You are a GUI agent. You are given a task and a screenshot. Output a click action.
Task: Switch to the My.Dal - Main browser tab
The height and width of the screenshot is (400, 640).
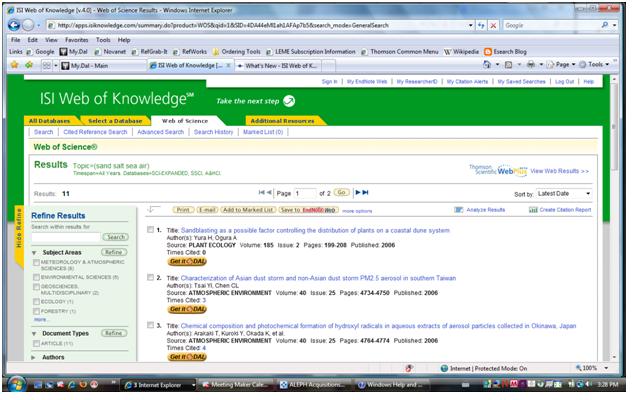tap(103, 65)
